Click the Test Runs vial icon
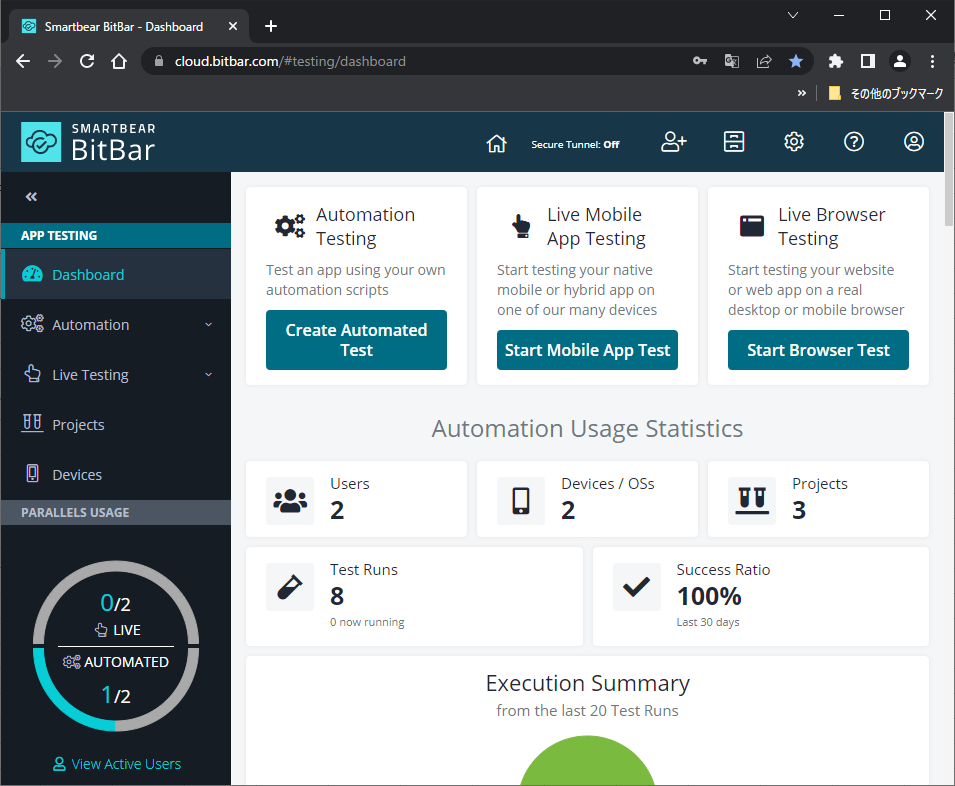Viewport: 955px width, 786px height. pyautogui.click(x=290, y=587)
